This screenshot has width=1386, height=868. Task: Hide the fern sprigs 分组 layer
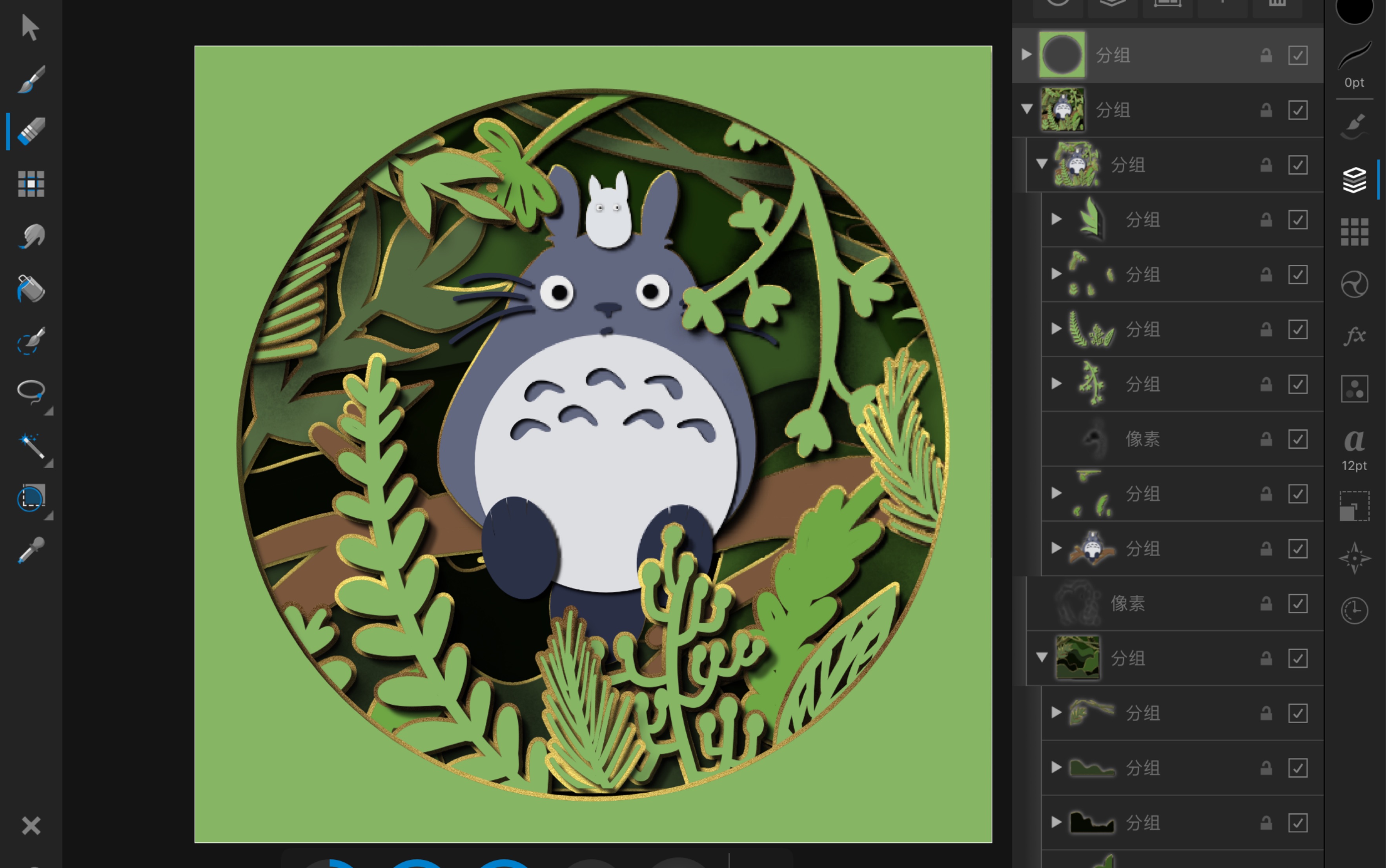click(x=1298, y=329)
